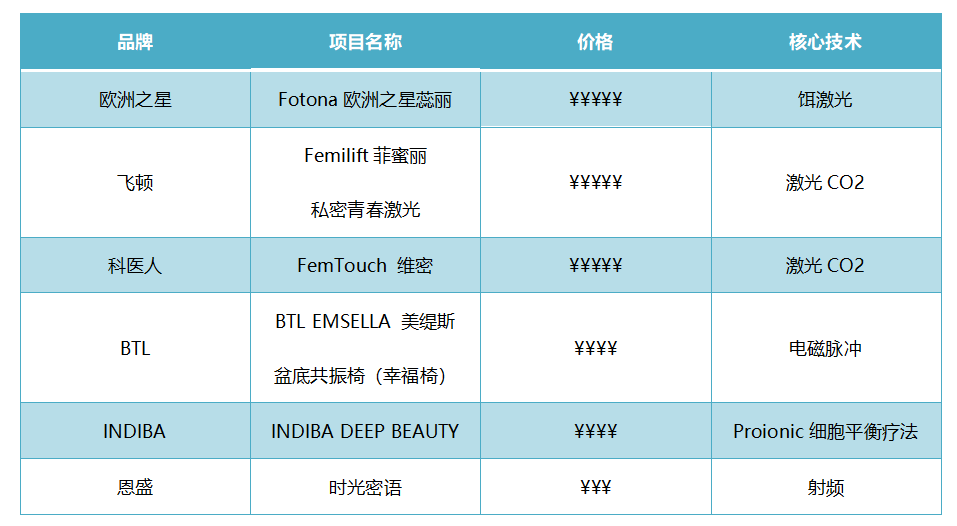957x526 pixels.
Task: Click the Proionic 细胞平衡疗法 cell
Action: click(826, 431)
